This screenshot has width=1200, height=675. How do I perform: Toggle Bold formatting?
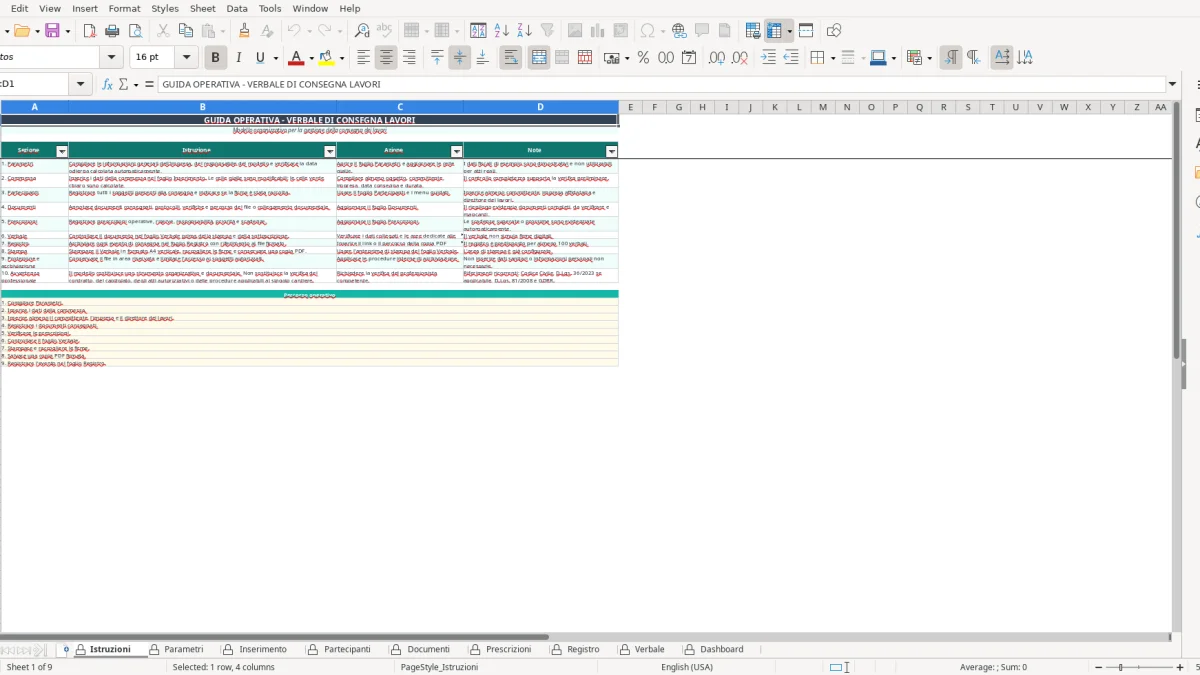pos(215,58)
